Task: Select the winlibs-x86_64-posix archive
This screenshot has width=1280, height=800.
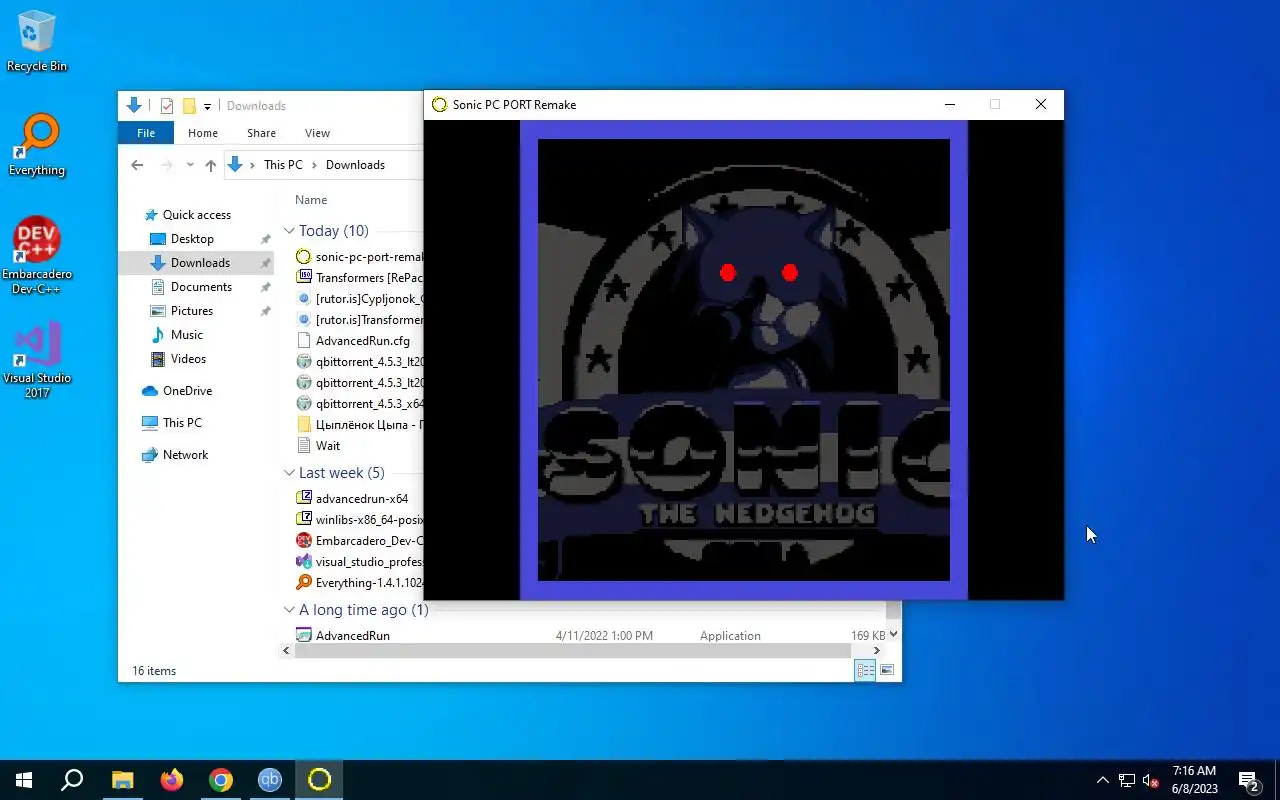Action: coord(359,520)
